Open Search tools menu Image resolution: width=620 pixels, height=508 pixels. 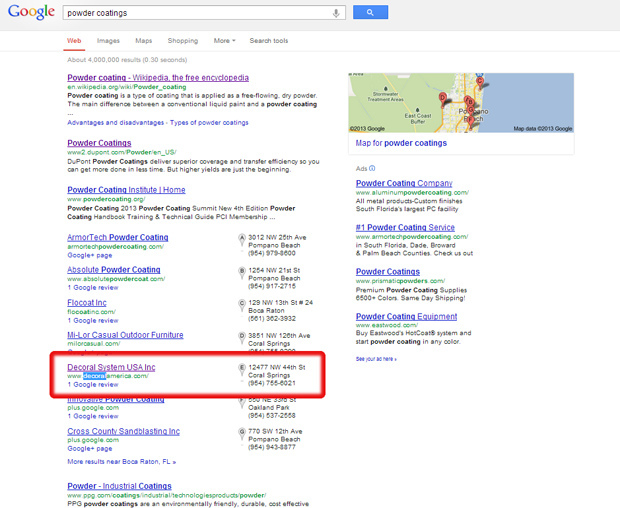click(x=268, y=41)
